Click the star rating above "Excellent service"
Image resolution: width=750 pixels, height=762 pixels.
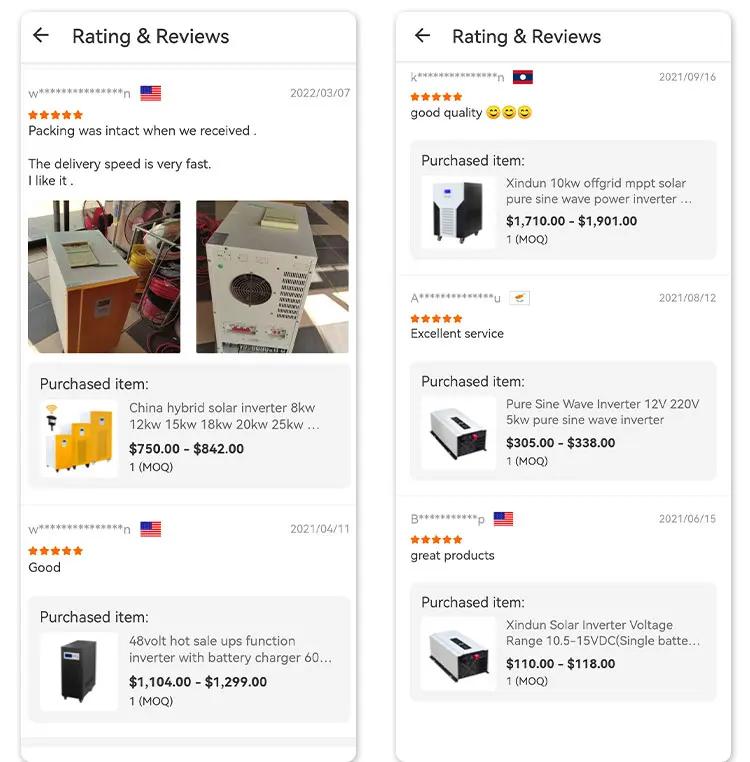(436, 318)
